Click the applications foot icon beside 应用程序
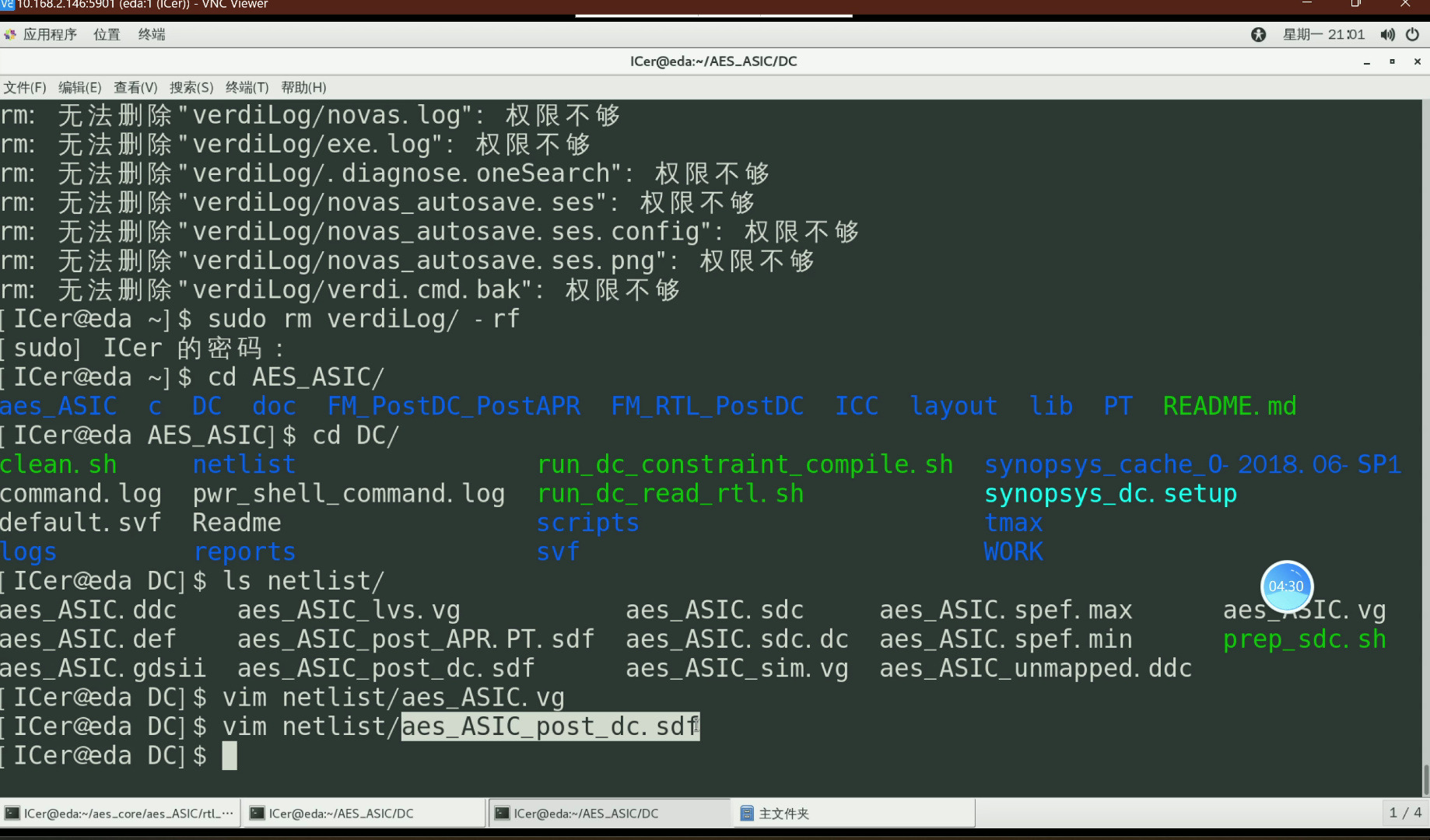Viewport: 1430px width, 840px height. click(9, 34)
